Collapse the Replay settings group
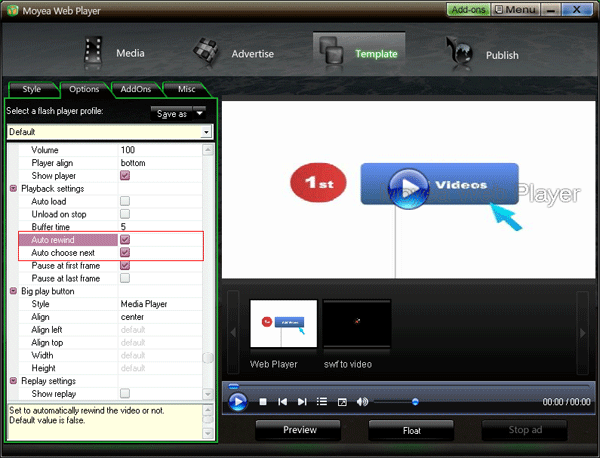Viewport: 600px width, 458px height. point(13,381)
